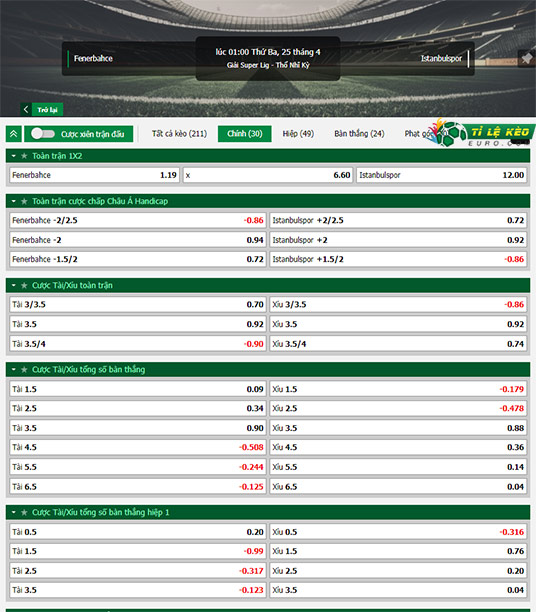Toggle the Cược xiên trận đấu switch
Viewport: 536px width, 612px height.
[x=43, y=133]
